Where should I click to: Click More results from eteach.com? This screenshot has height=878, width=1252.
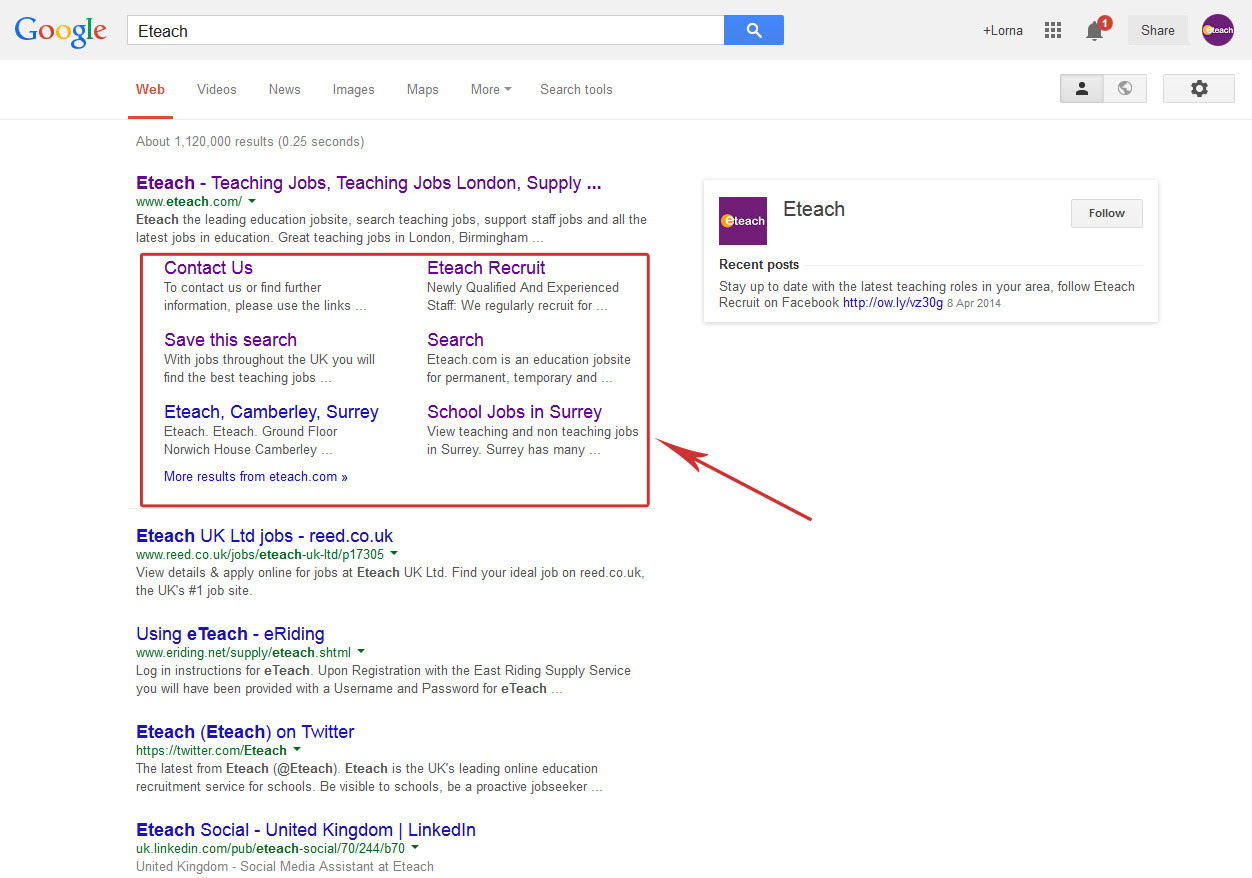tap(256, 477)
